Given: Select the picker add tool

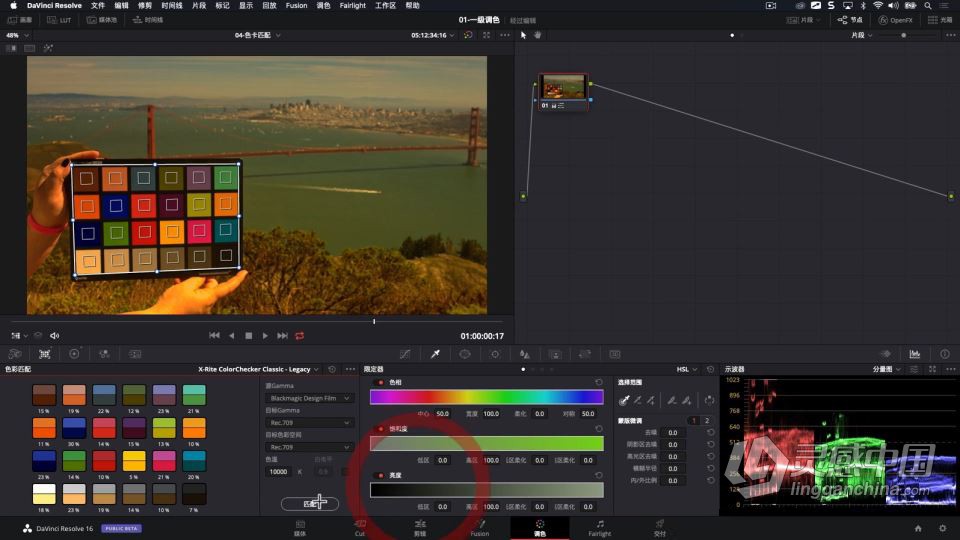Looking at the screenshot, I should click(651, 400).
